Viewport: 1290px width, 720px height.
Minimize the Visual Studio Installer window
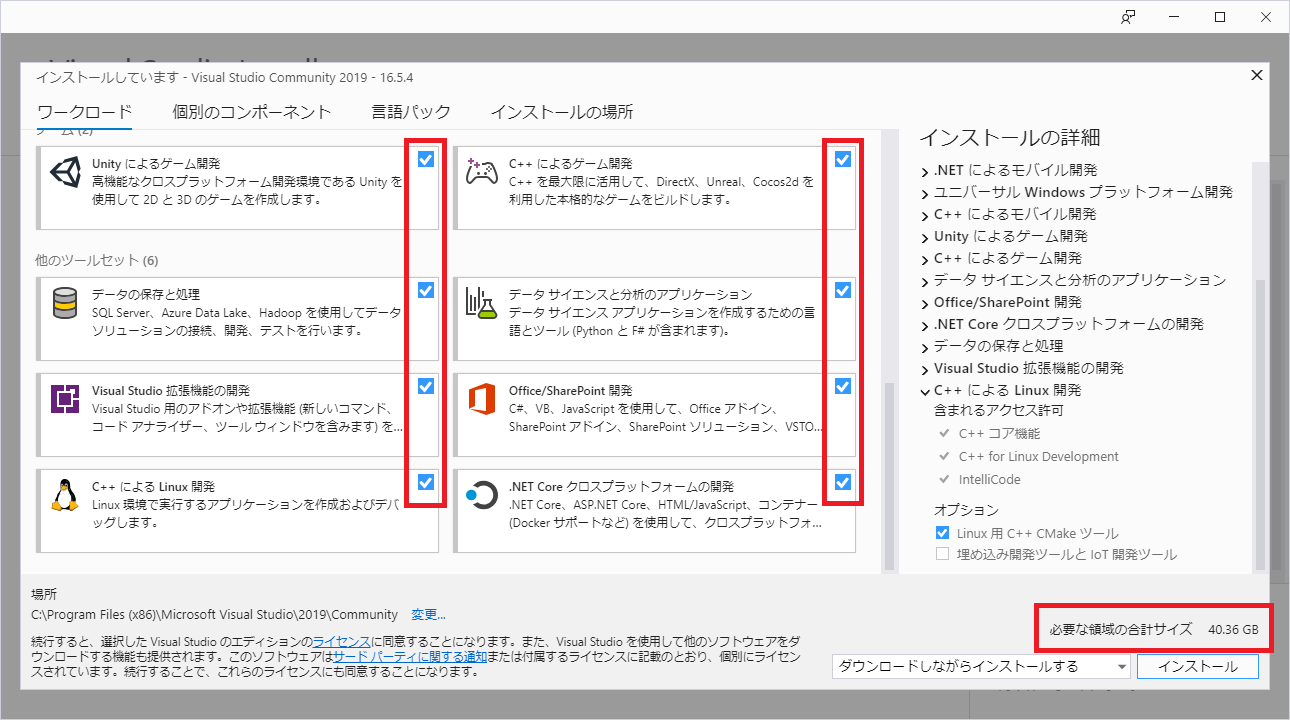click(1174, 17)
